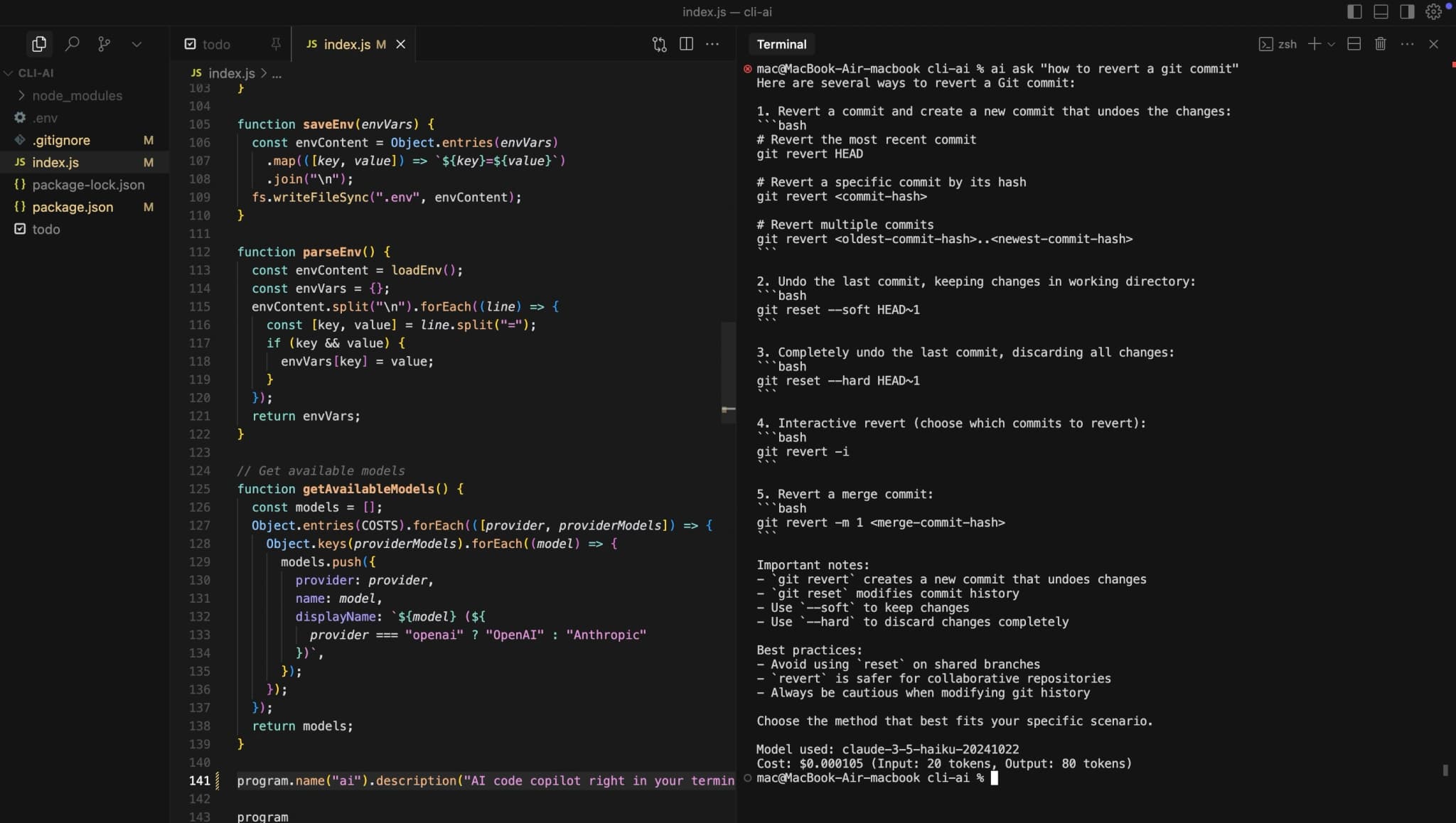The image size is (1456, 823).
Task: Toggle the secondary side bar layout
Action: pos(1407,12)
